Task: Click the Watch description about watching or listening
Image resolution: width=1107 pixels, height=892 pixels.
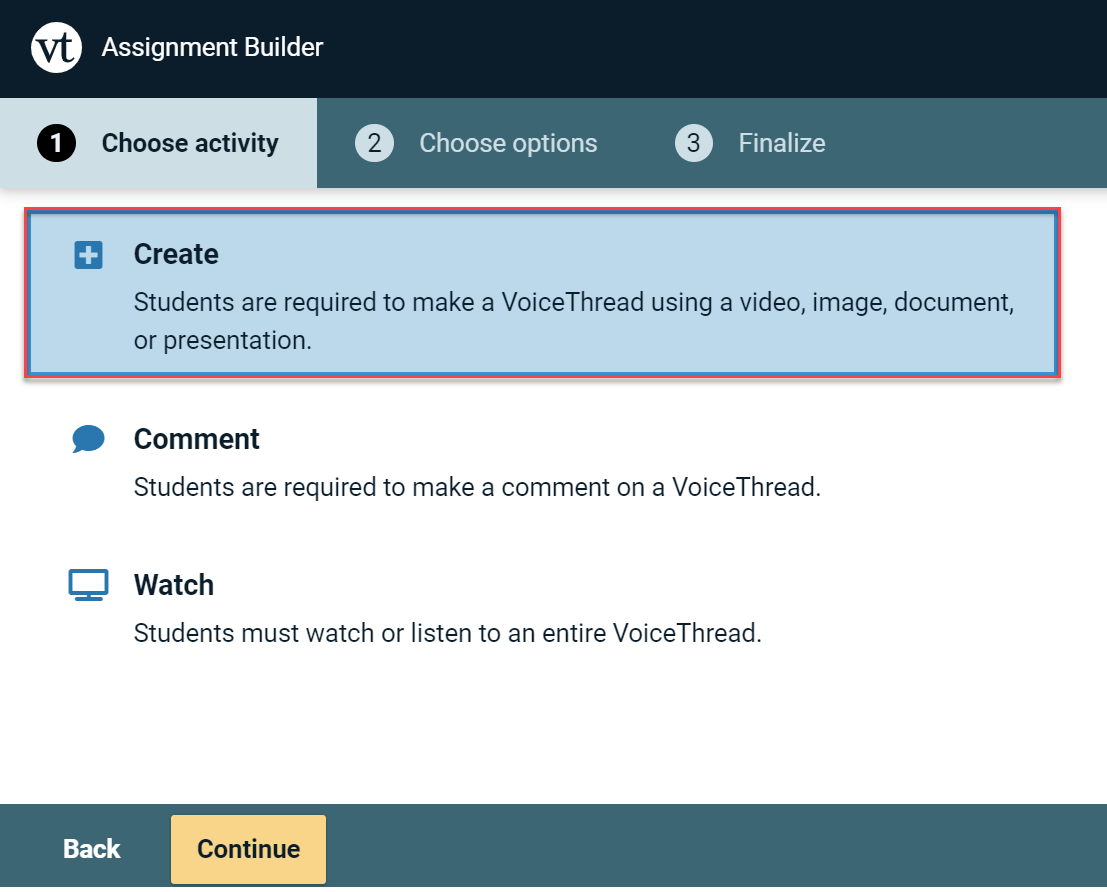Action: coord(447,633)
